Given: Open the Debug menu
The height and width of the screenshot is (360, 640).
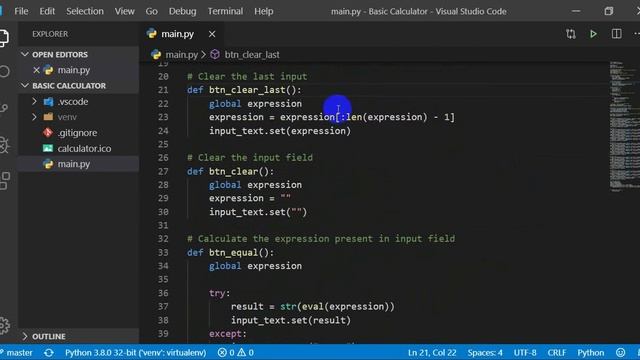Looking at the screenshot, I should coord(182,11).
